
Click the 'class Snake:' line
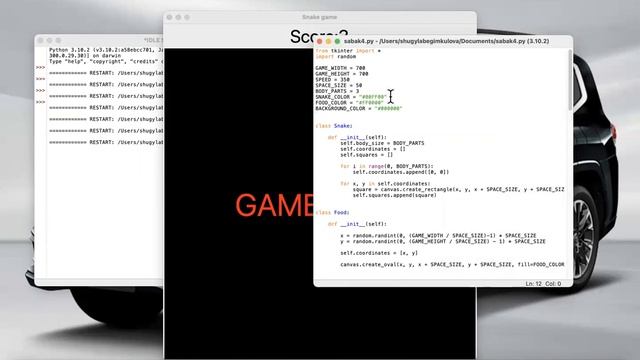coord(334,126)
